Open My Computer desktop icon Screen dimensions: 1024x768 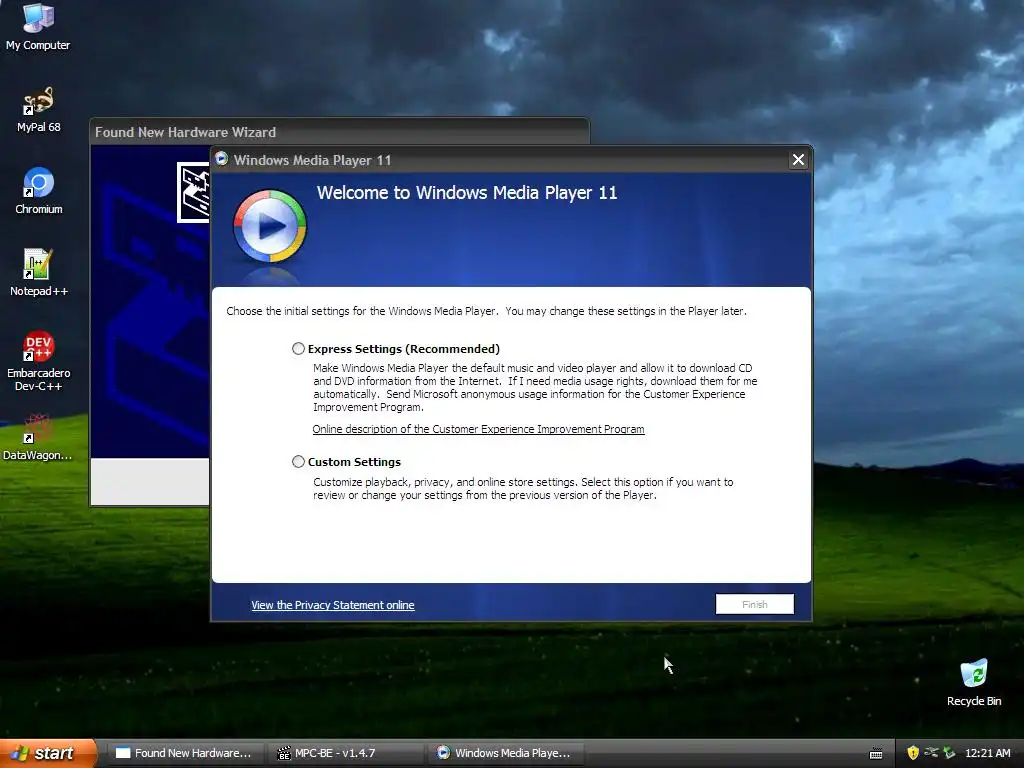[38, 26]
